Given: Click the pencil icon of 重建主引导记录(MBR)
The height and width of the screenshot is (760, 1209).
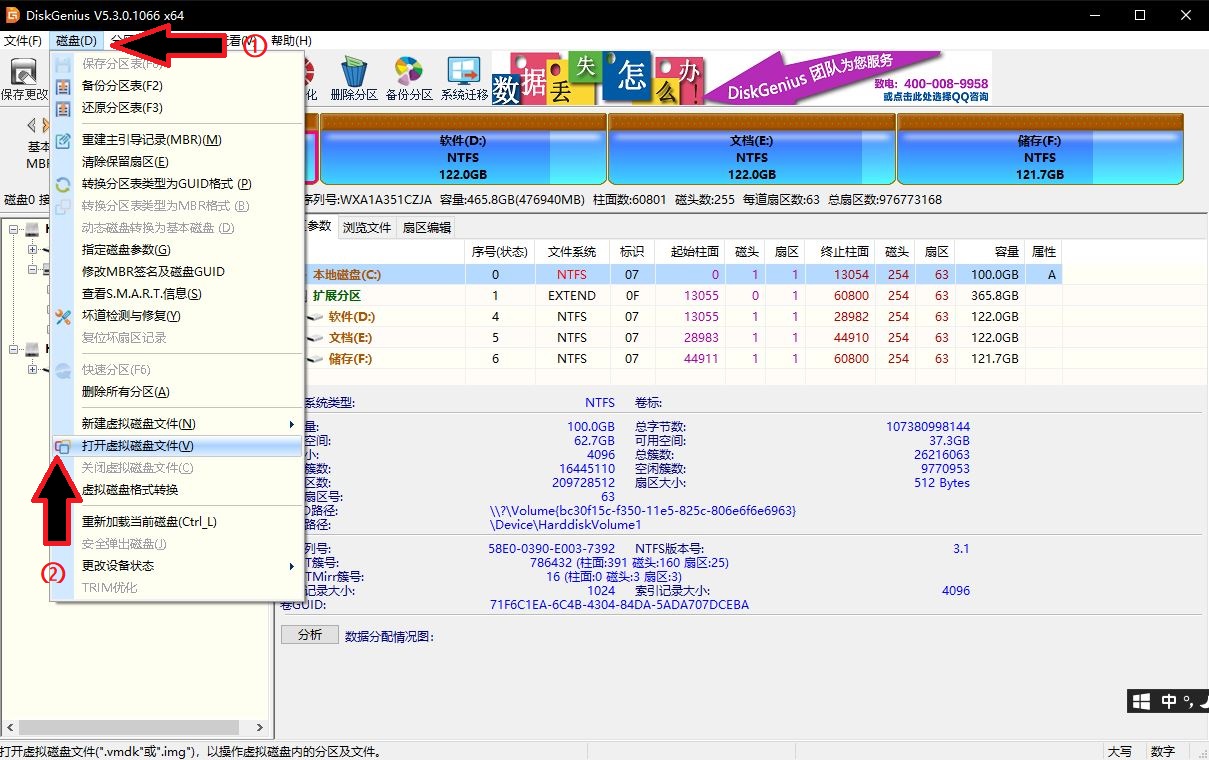Looking at the screenshot, I should (63, 140).
